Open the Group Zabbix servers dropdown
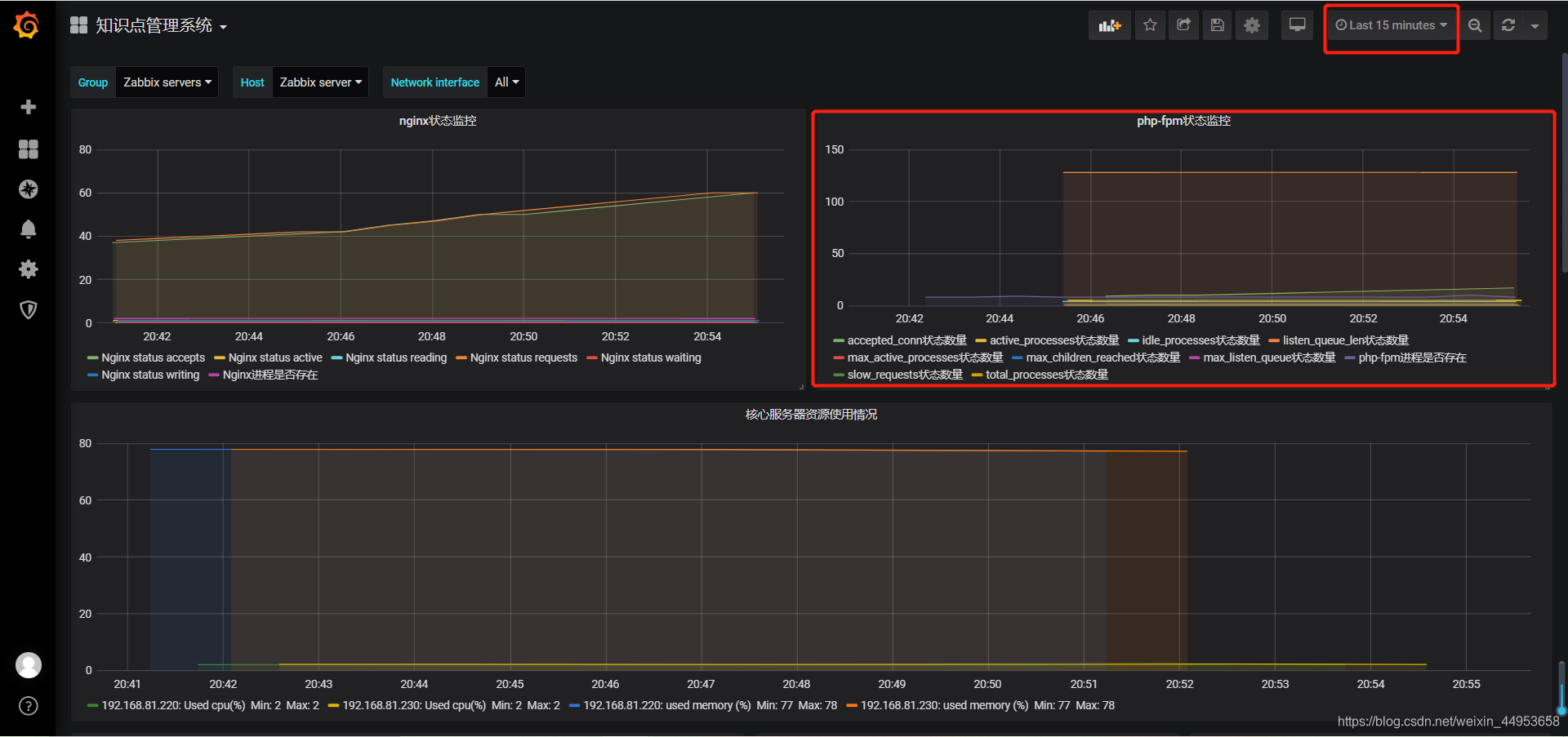Image resolution: width=1568 pixels, height=737 pixels. click(x=167, y=82)
